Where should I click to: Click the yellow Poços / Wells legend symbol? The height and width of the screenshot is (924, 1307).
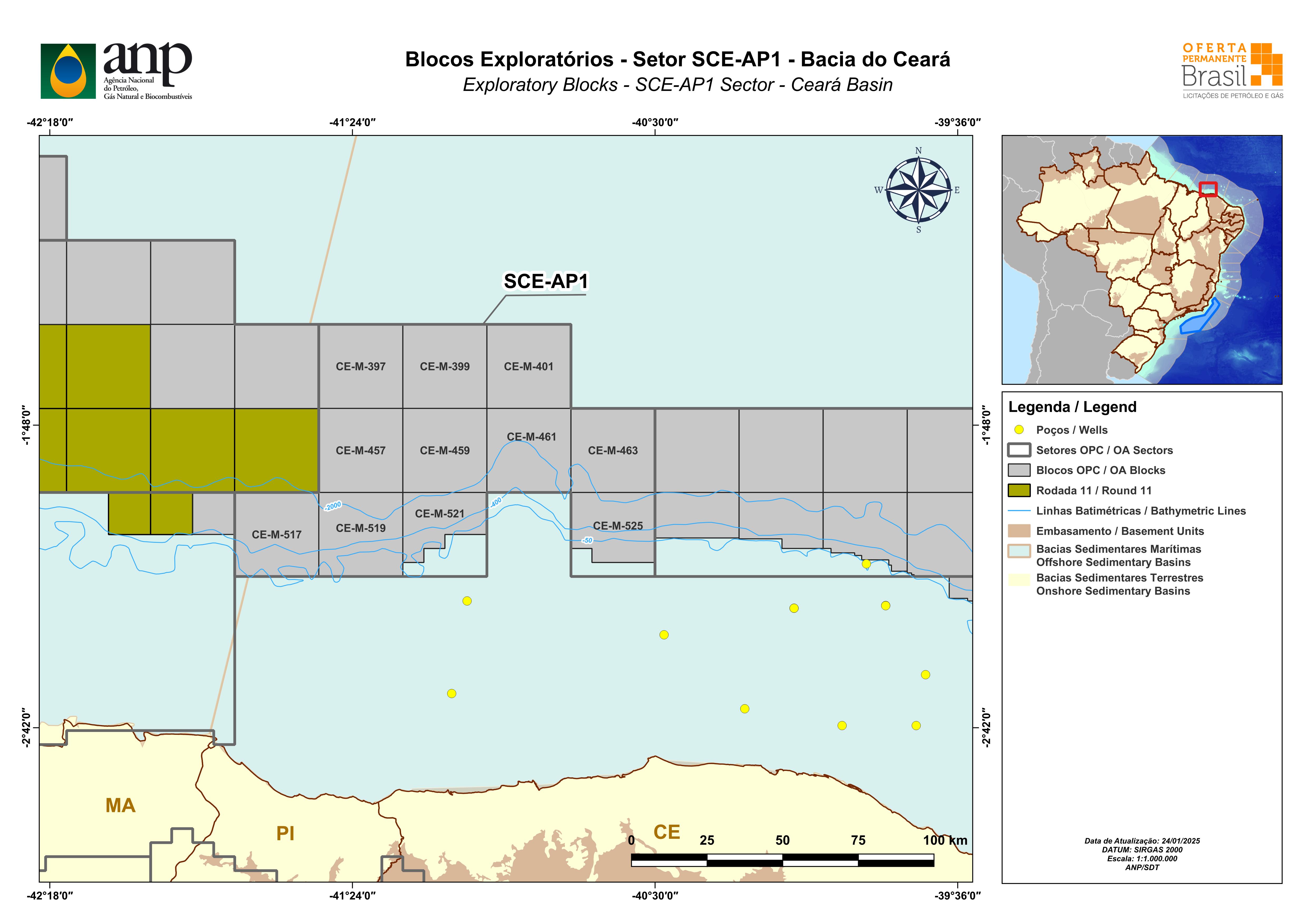[x=1019, y=430]
